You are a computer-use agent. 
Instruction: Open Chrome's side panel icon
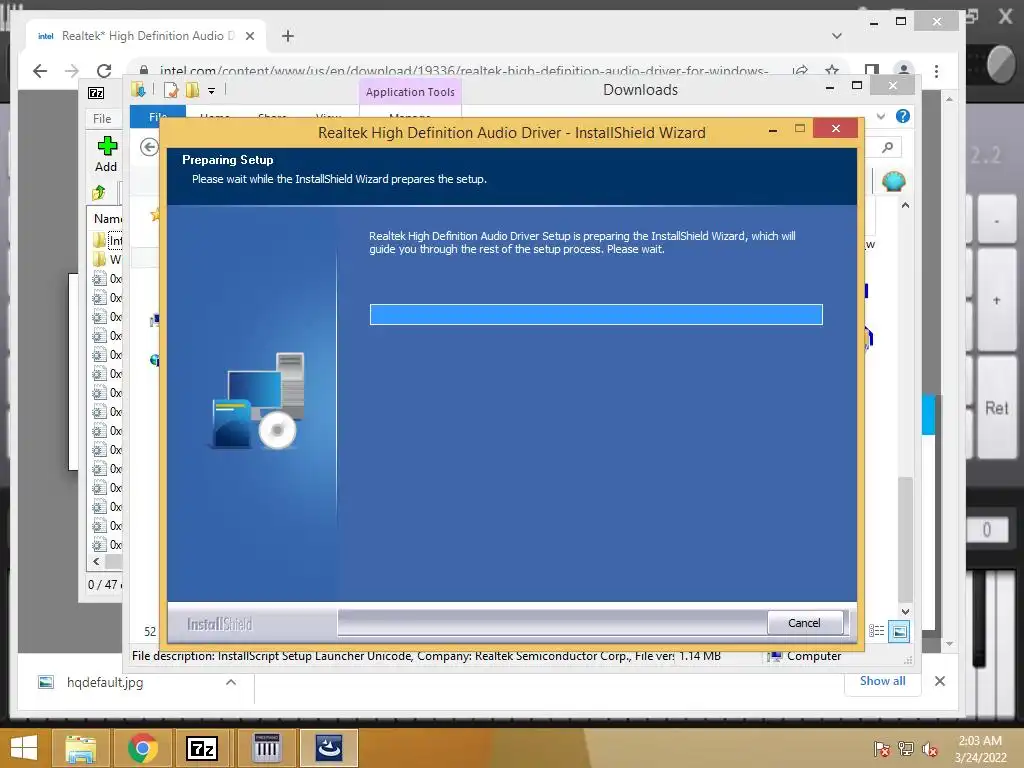coord(871,71)
